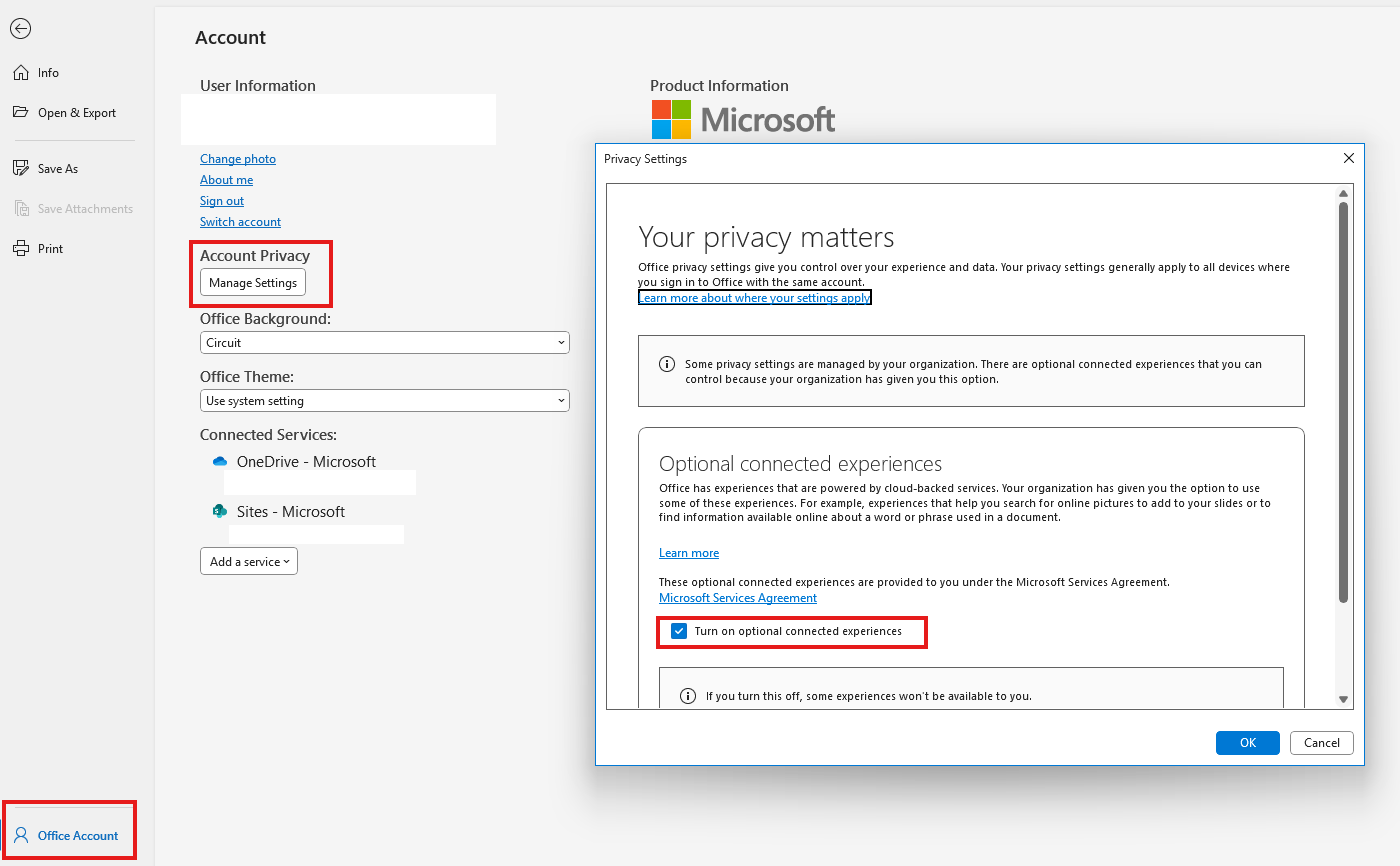Screen dimensions: 1400x866
Task: Click the 'Your privacy matters' heading
Action: [767, 237]
